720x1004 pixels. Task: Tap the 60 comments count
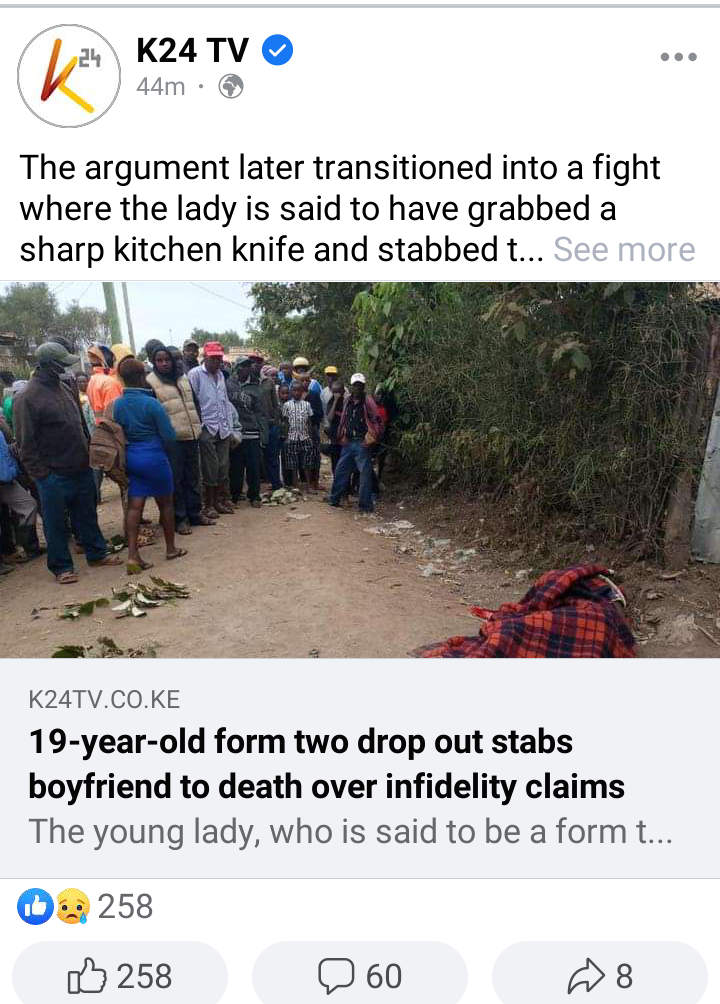(384, 976)
